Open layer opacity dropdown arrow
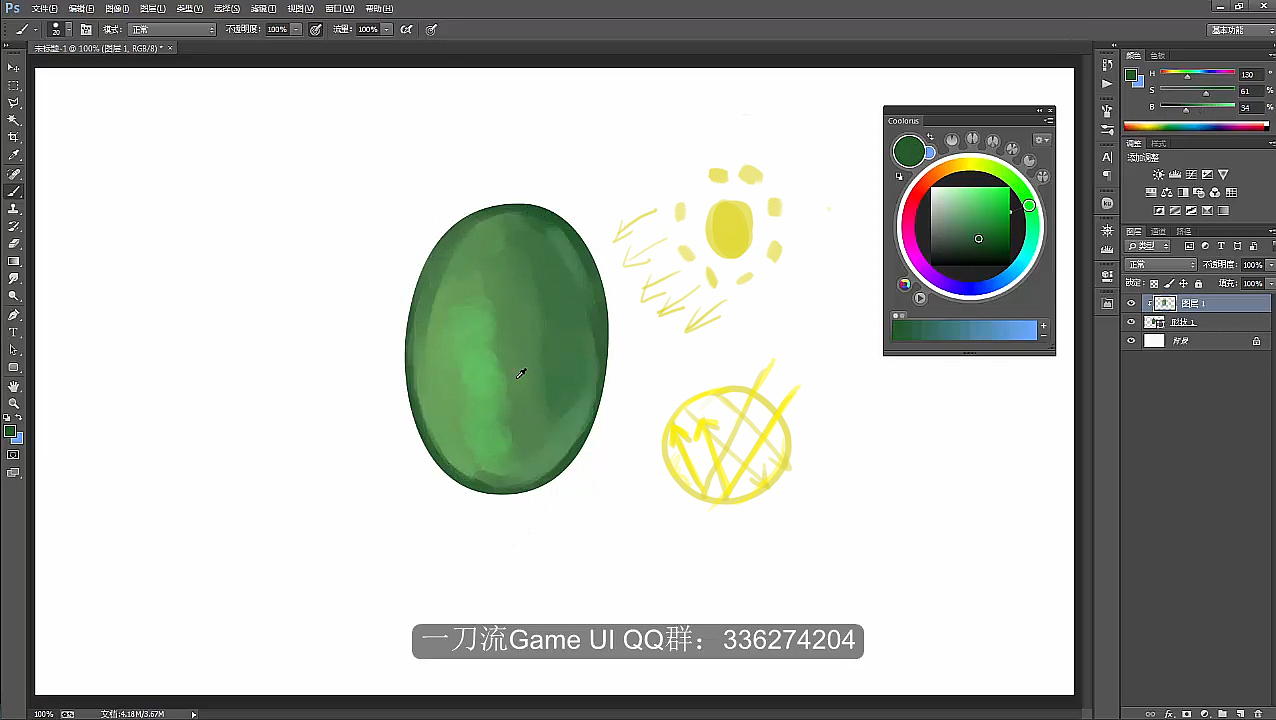 1269,265
